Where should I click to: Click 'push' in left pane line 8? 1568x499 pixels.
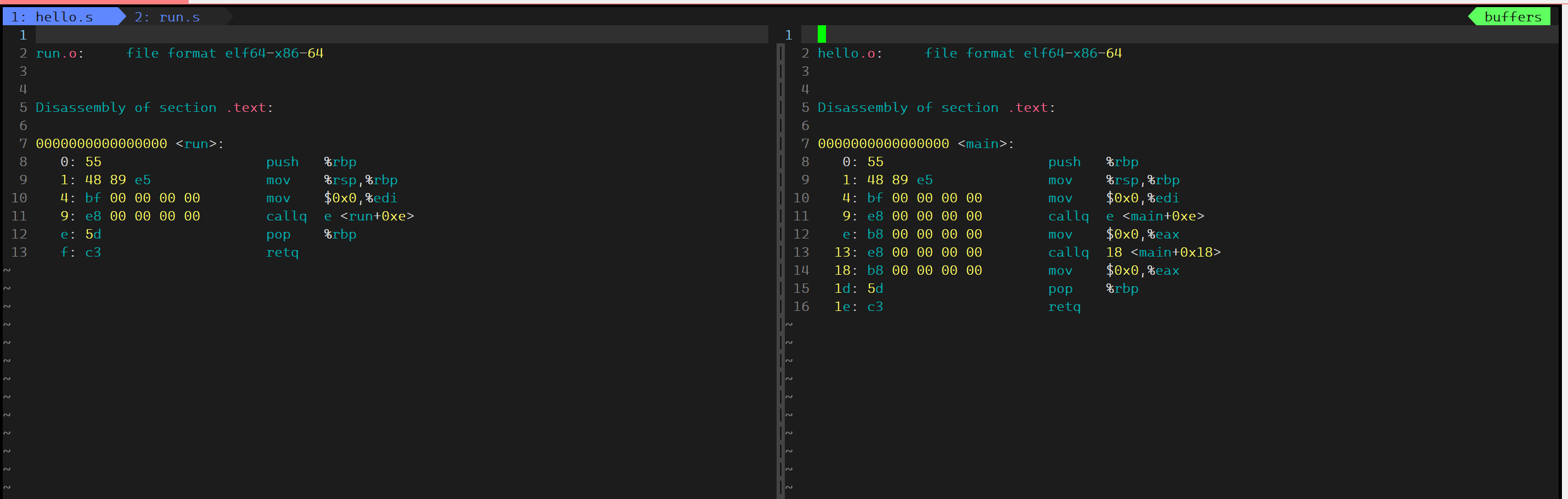pos(283,162)
